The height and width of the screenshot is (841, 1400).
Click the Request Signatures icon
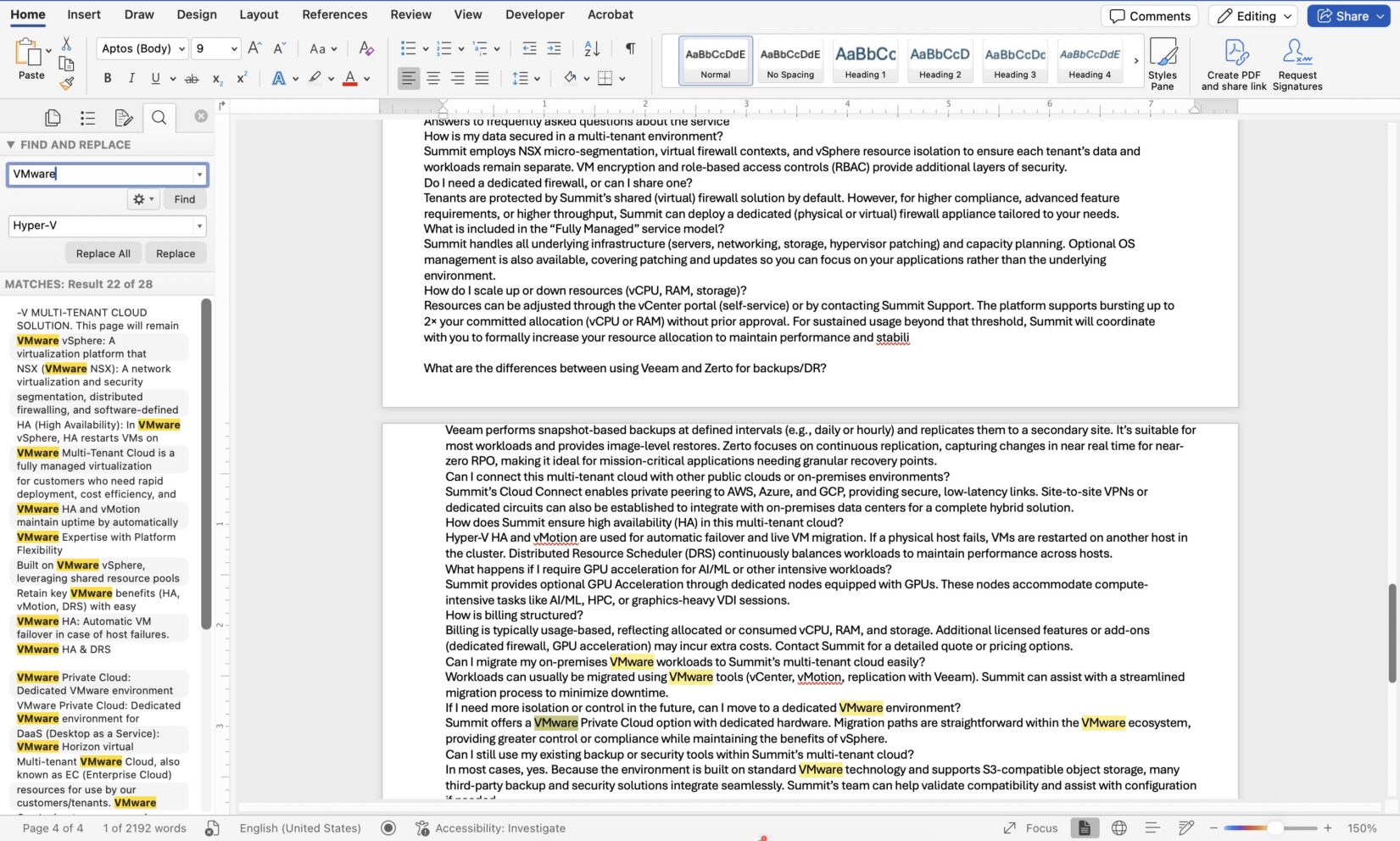[x=1297, y=64]
